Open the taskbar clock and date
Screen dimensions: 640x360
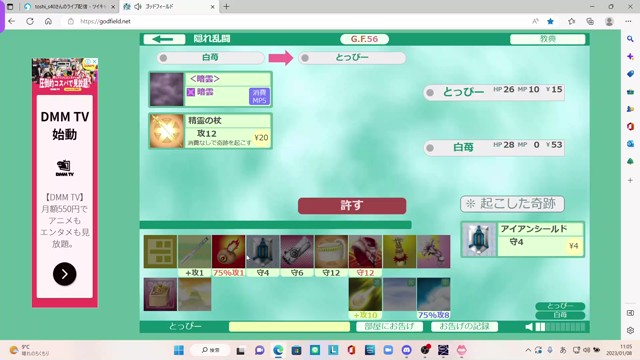click(620, 350)
